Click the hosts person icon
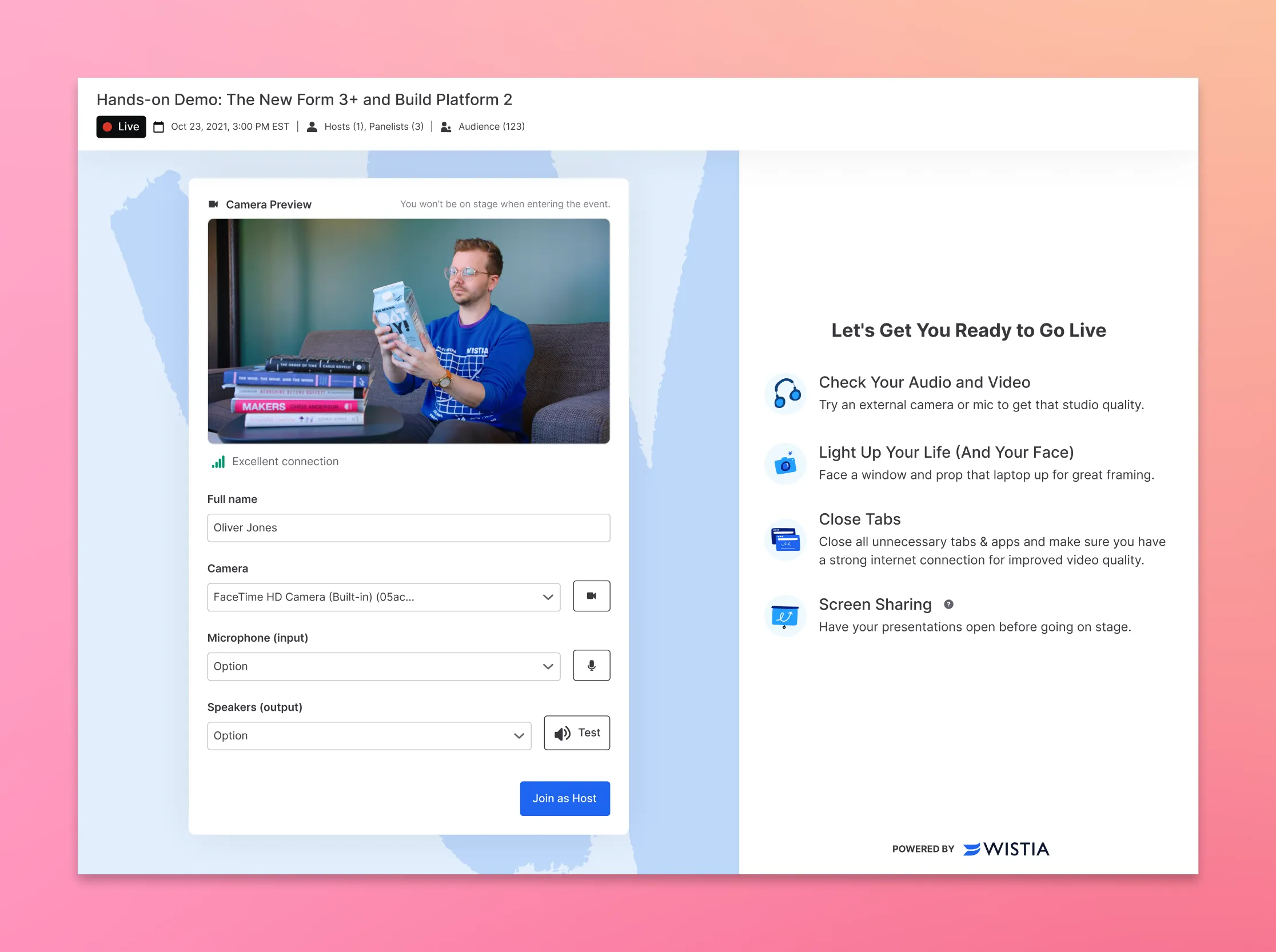 pos(312,127)
